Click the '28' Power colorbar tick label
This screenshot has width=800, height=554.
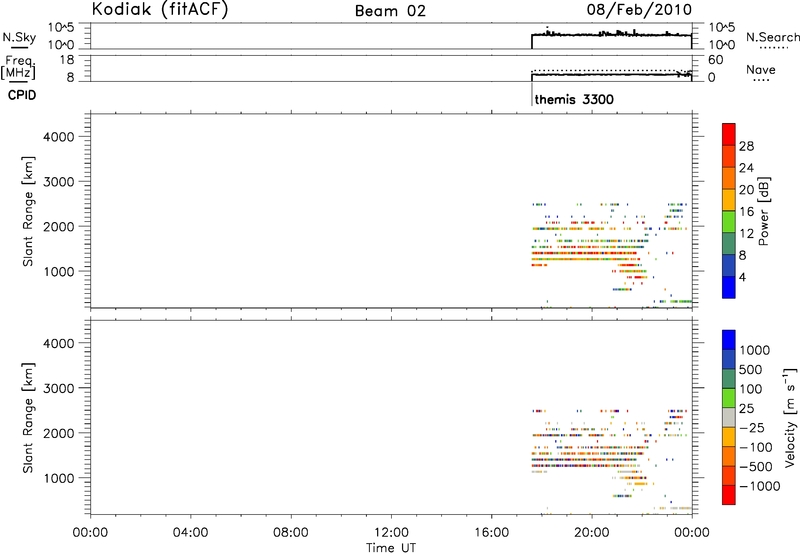point(746,146)
